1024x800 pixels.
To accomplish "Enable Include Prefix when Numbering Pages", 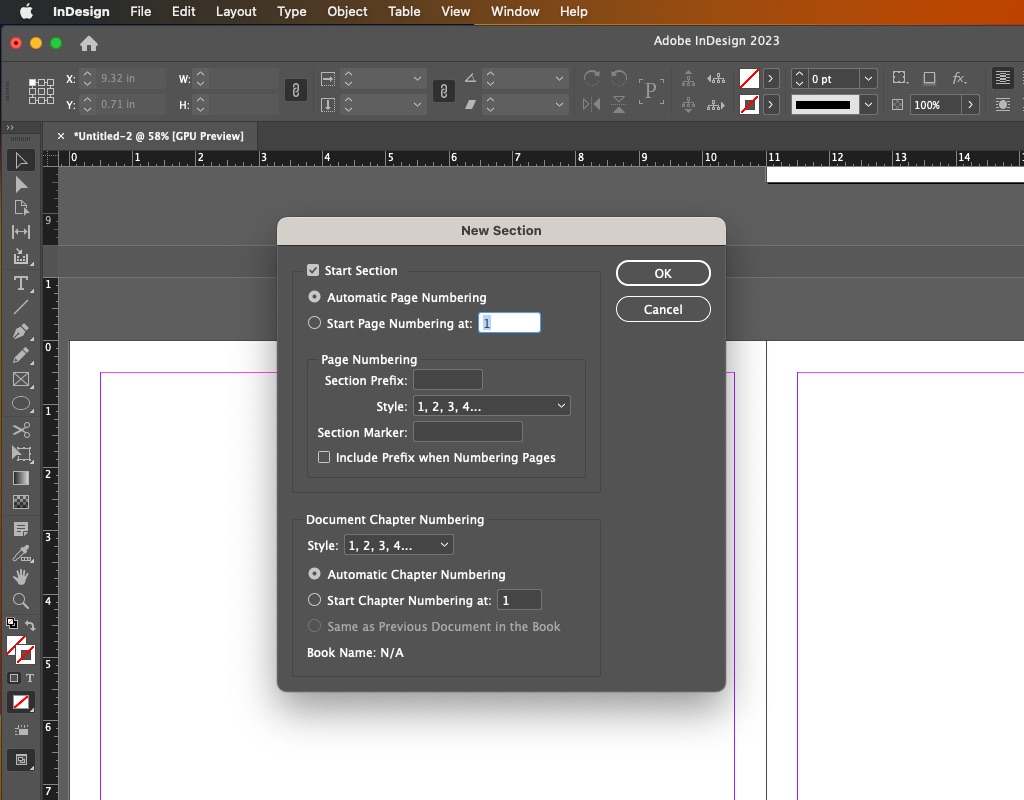I will click(x=324, y=457).
